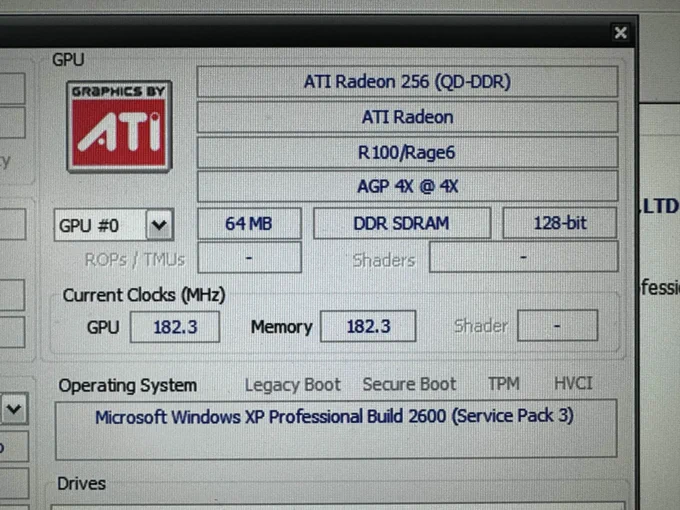680x510 pixels.
Task: Click the HVCI indicator
Action: click(x=573, y=383)
